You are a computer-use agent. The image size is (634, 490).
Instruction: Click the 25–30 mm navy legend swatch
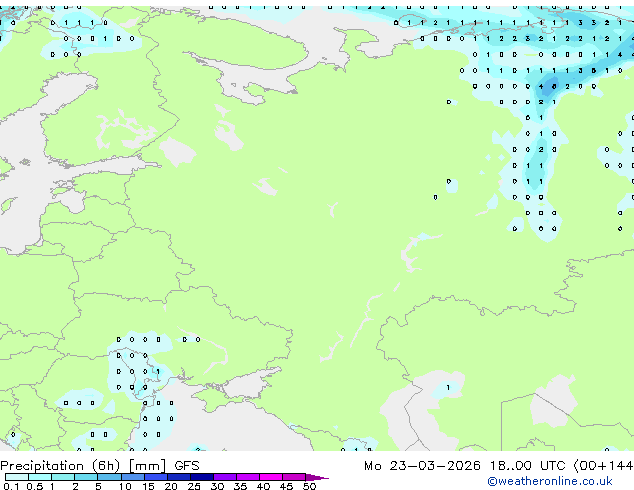point(202,477)
